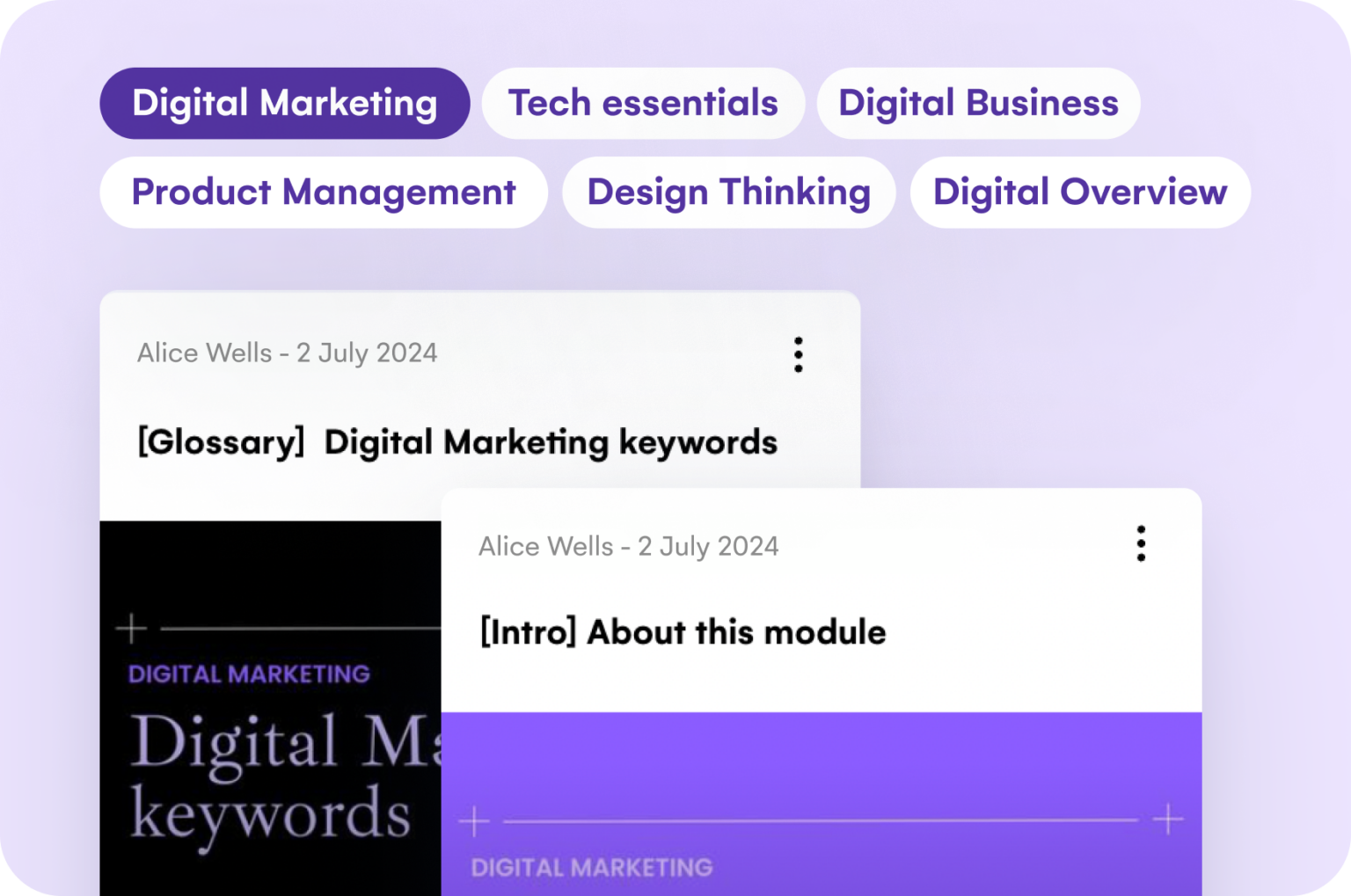Select the Product Management category
The height and width of the screenshot is (896, 1351).
pyautogui.click(x=323, y=192)
